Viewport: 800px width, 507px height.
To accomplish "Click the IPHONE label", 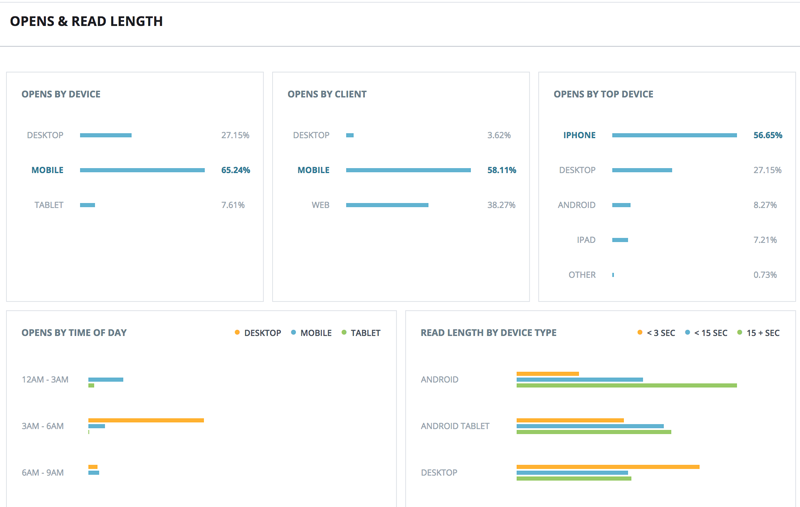I will 579,135.
